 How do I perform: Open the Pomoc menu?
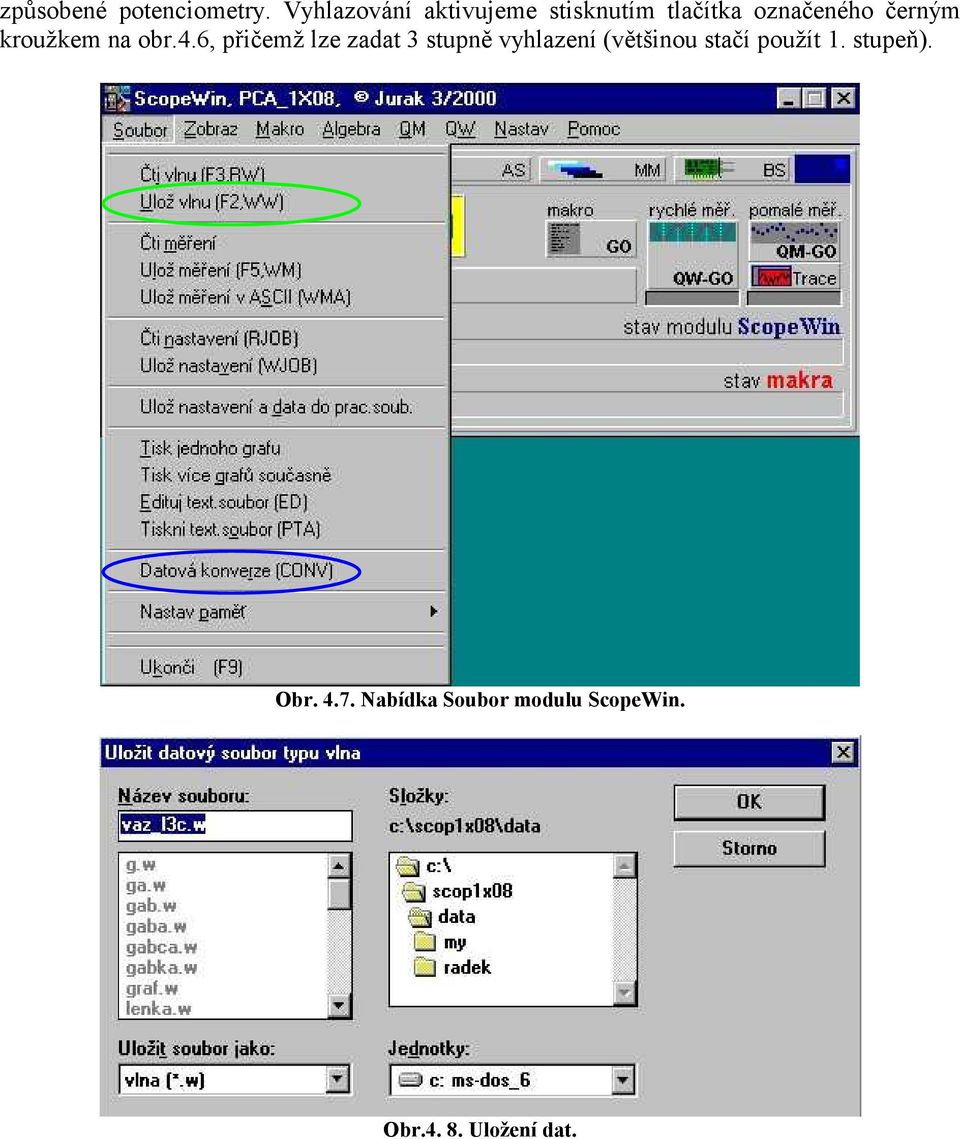(594, 129)
